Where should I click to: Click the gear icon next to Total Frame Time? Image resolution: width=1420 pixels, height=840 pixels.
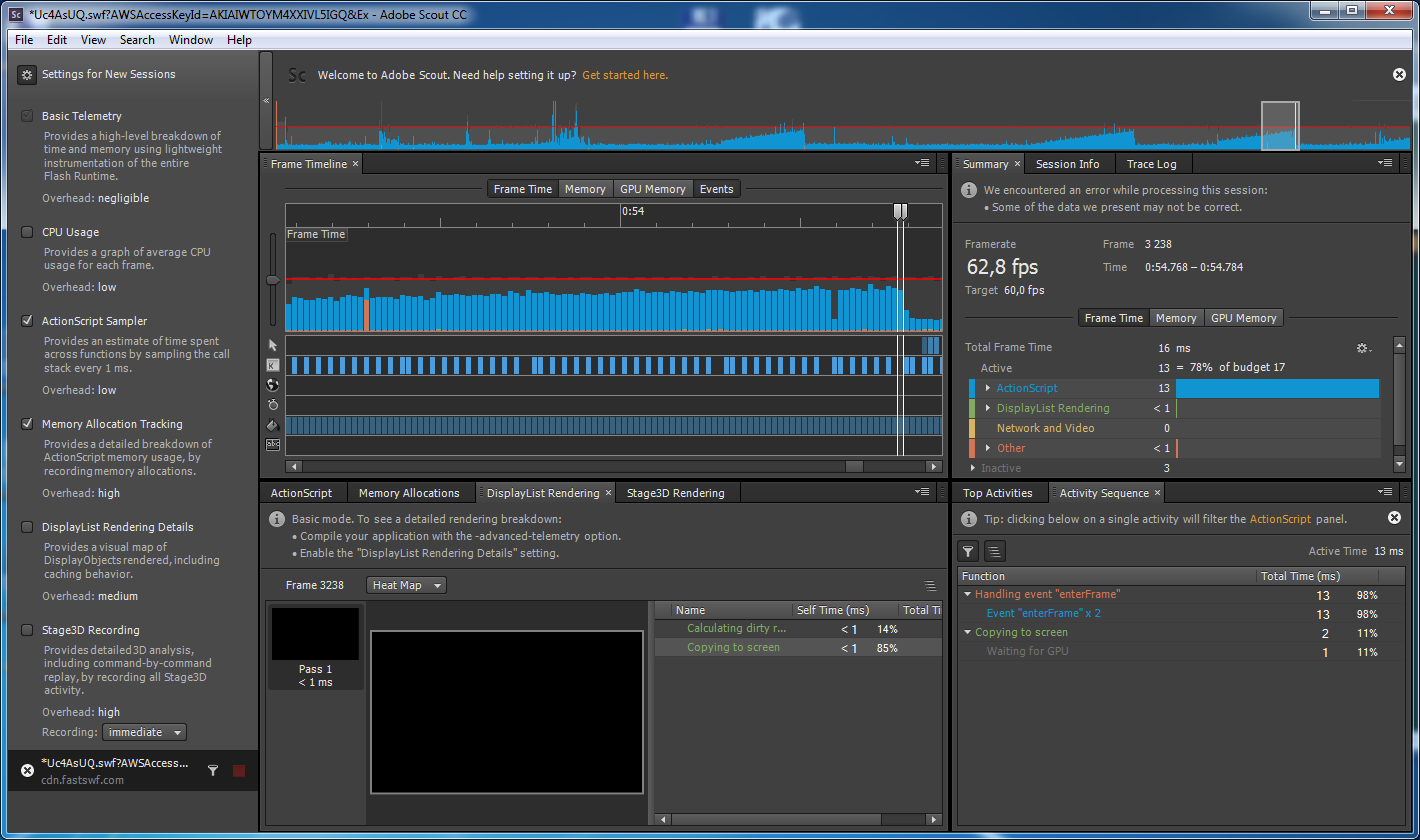click(x=1362, y=348)
